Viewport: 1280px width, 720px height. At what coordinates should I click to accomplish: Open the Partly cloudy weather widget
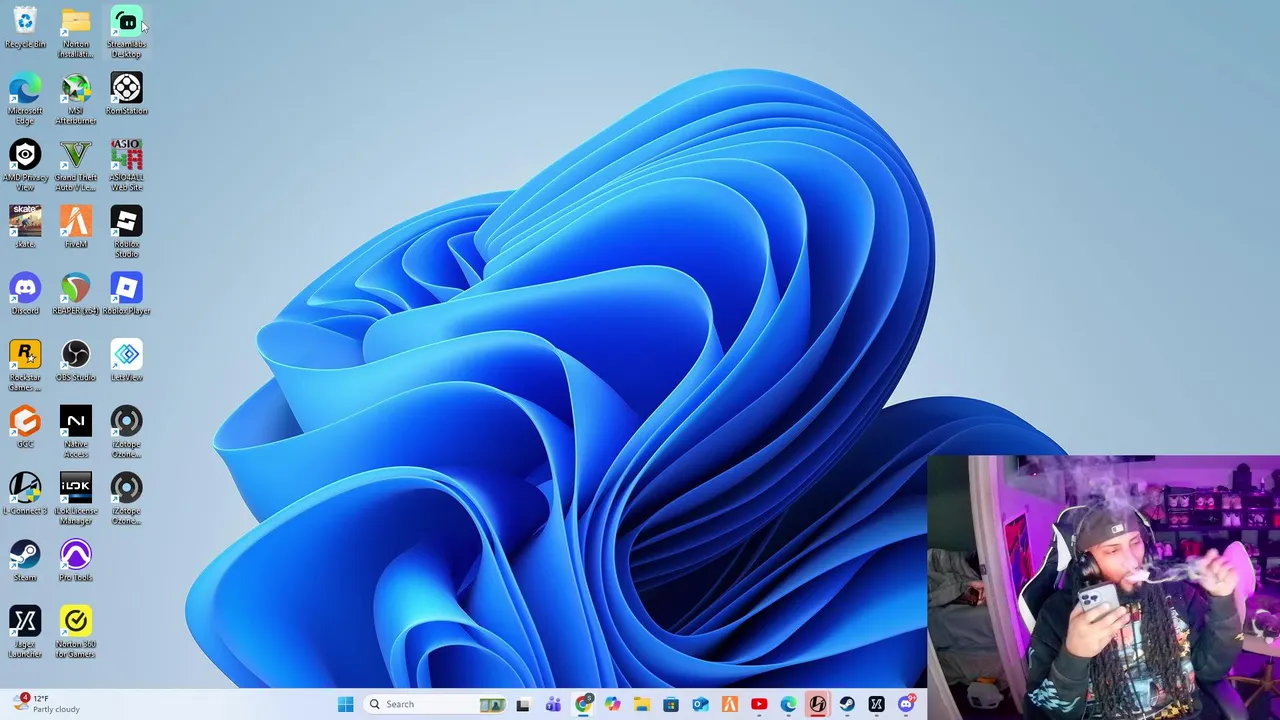coord(45,704)
